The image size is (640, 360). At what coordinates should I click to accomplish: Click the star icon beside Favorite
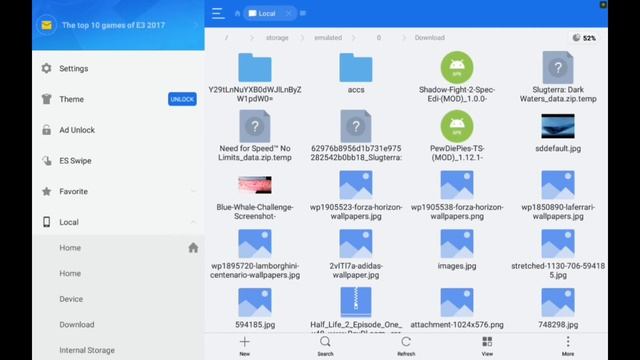tap(47, 191)
